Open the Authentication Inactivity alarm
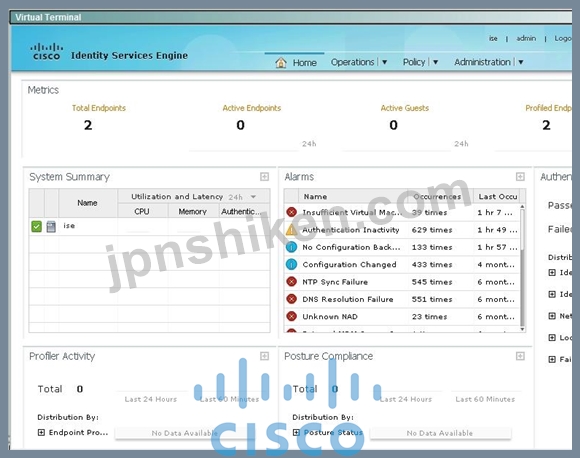The height and width of the screenshot is (458, 580). tap(351, 230)
